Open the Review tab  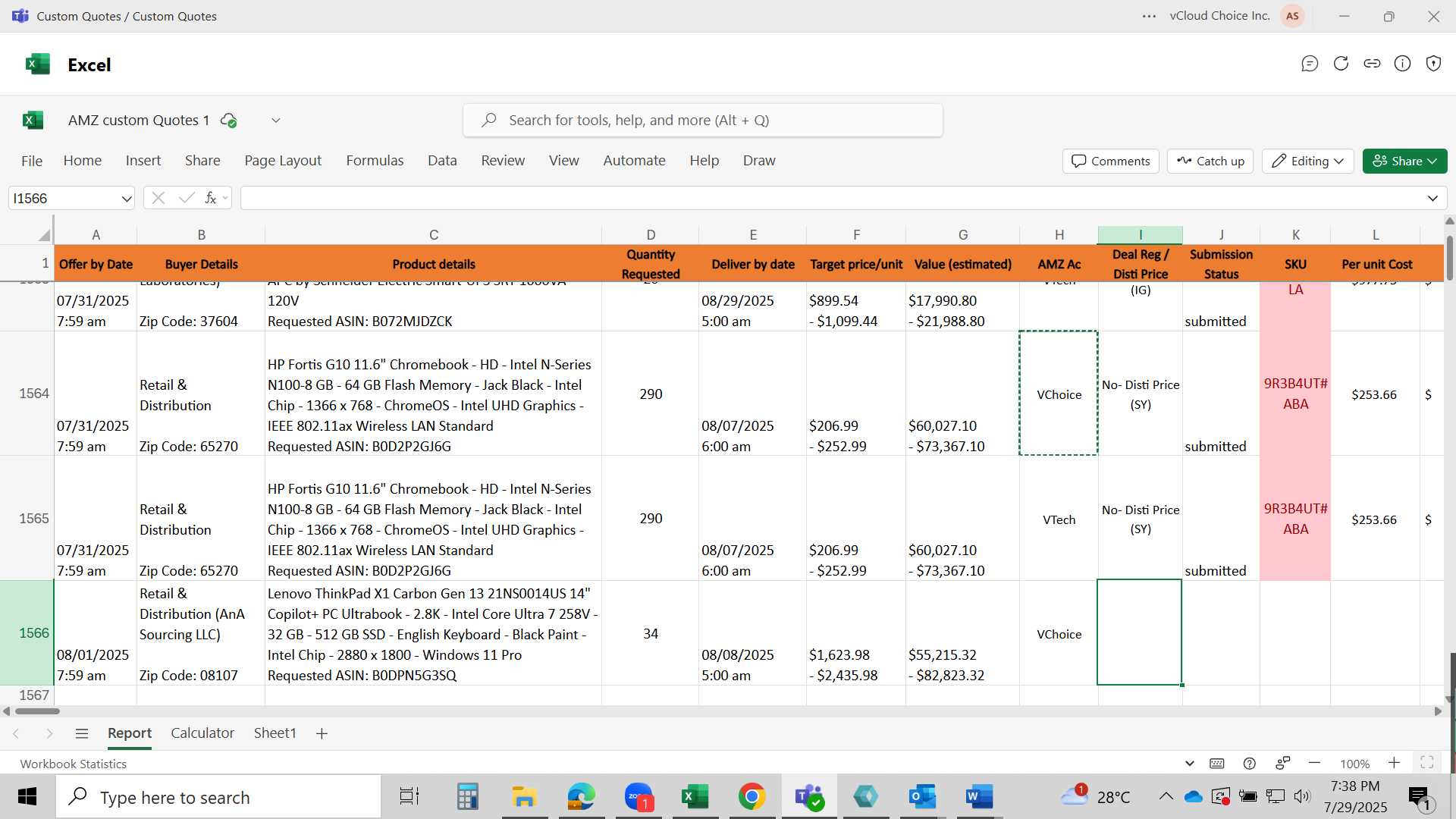[x=503, y=161]
